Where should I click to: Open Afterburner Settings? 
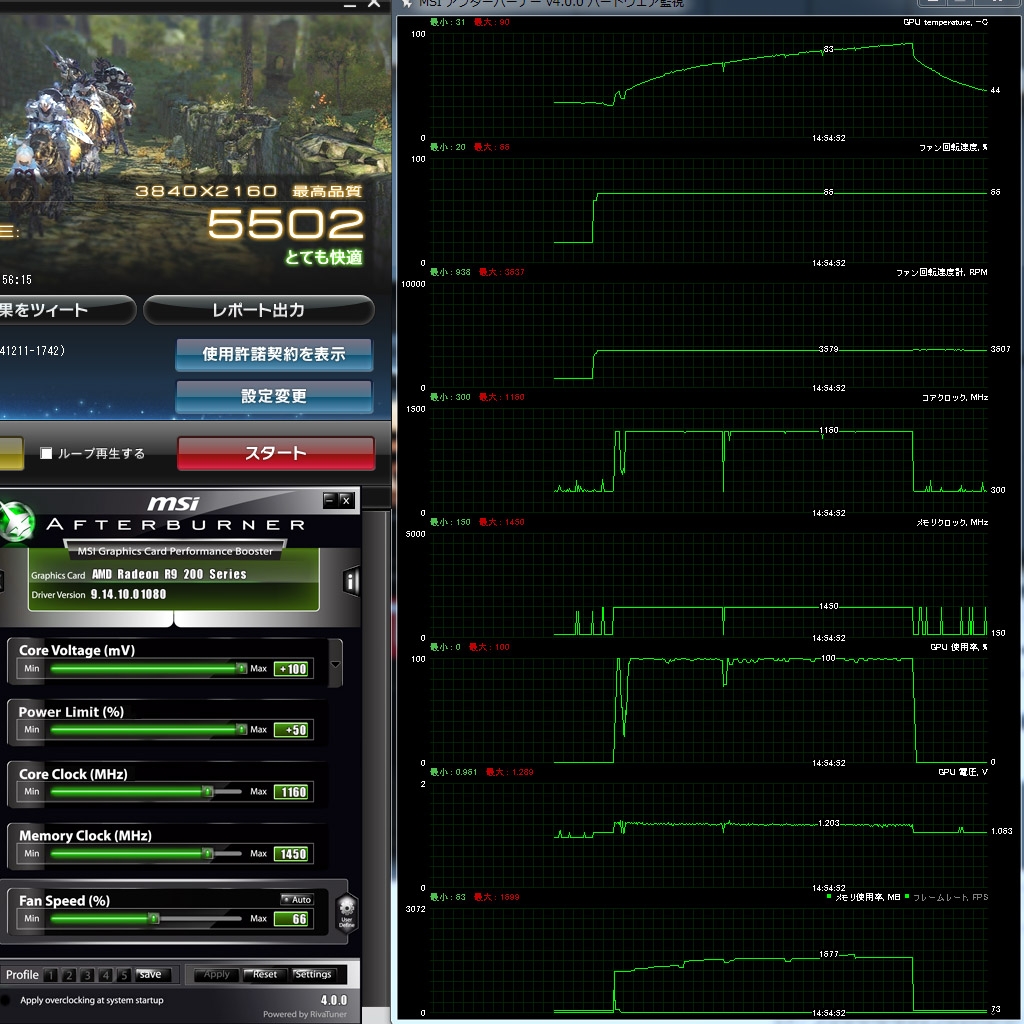tap(313, 974)
